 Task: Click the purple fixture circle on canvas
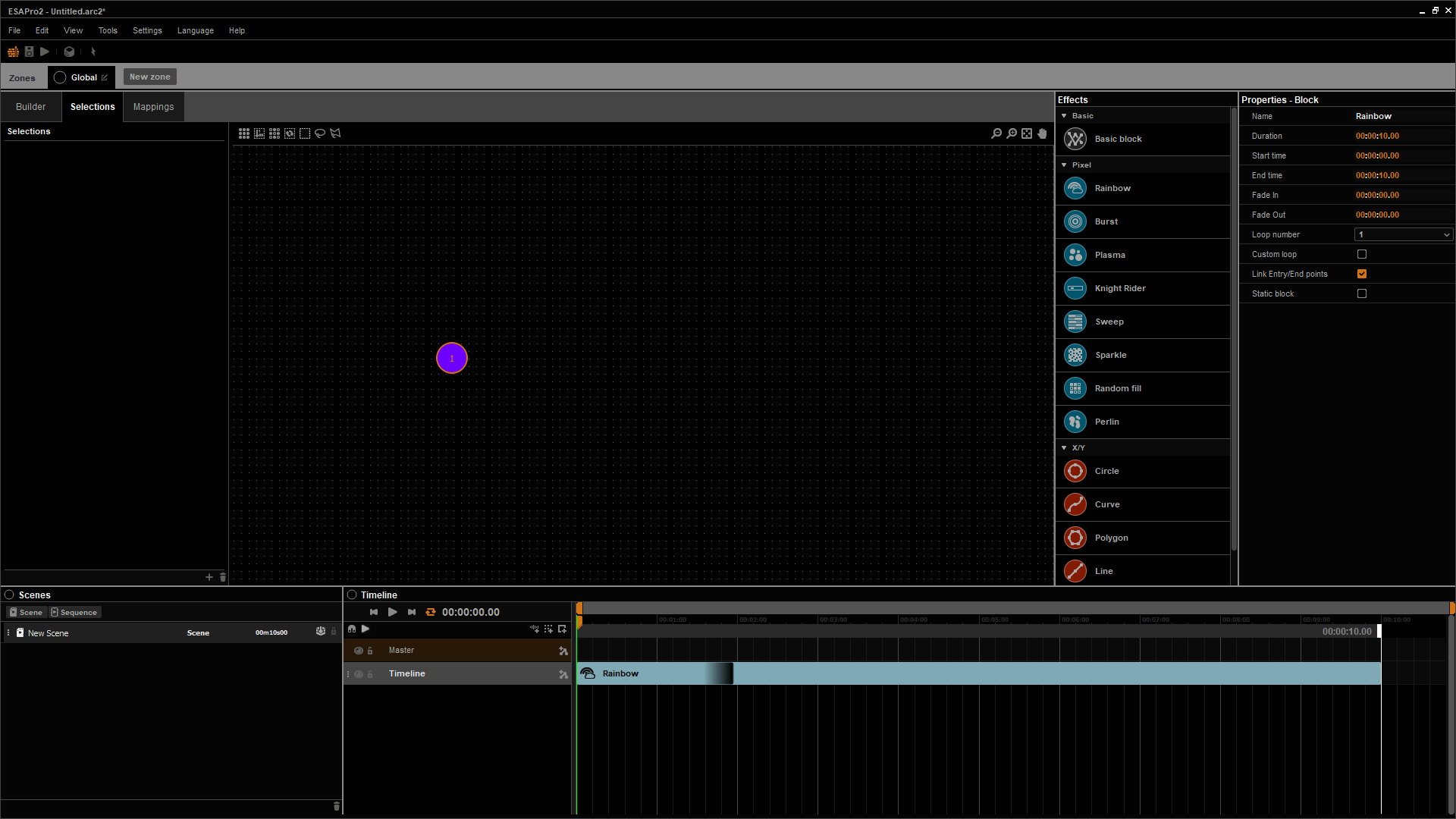[x=452, y=358]
